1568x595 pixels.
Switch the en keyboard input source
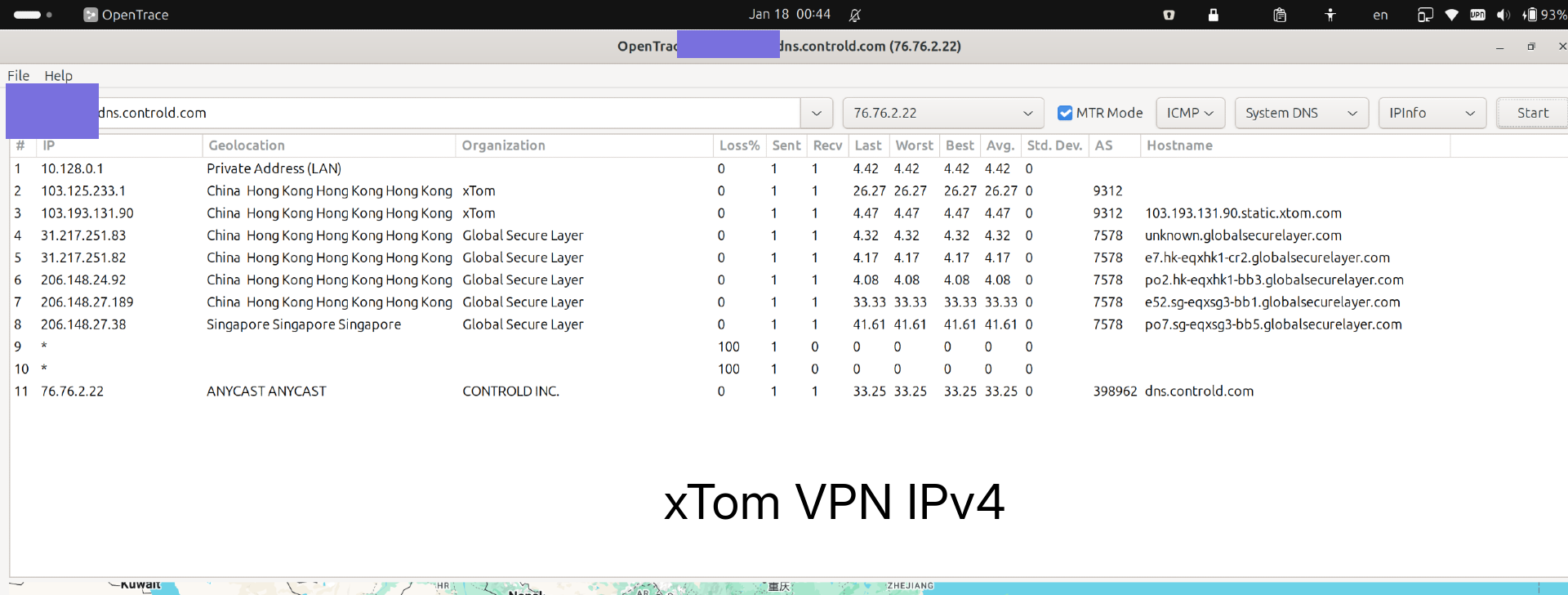[1380, 15]
